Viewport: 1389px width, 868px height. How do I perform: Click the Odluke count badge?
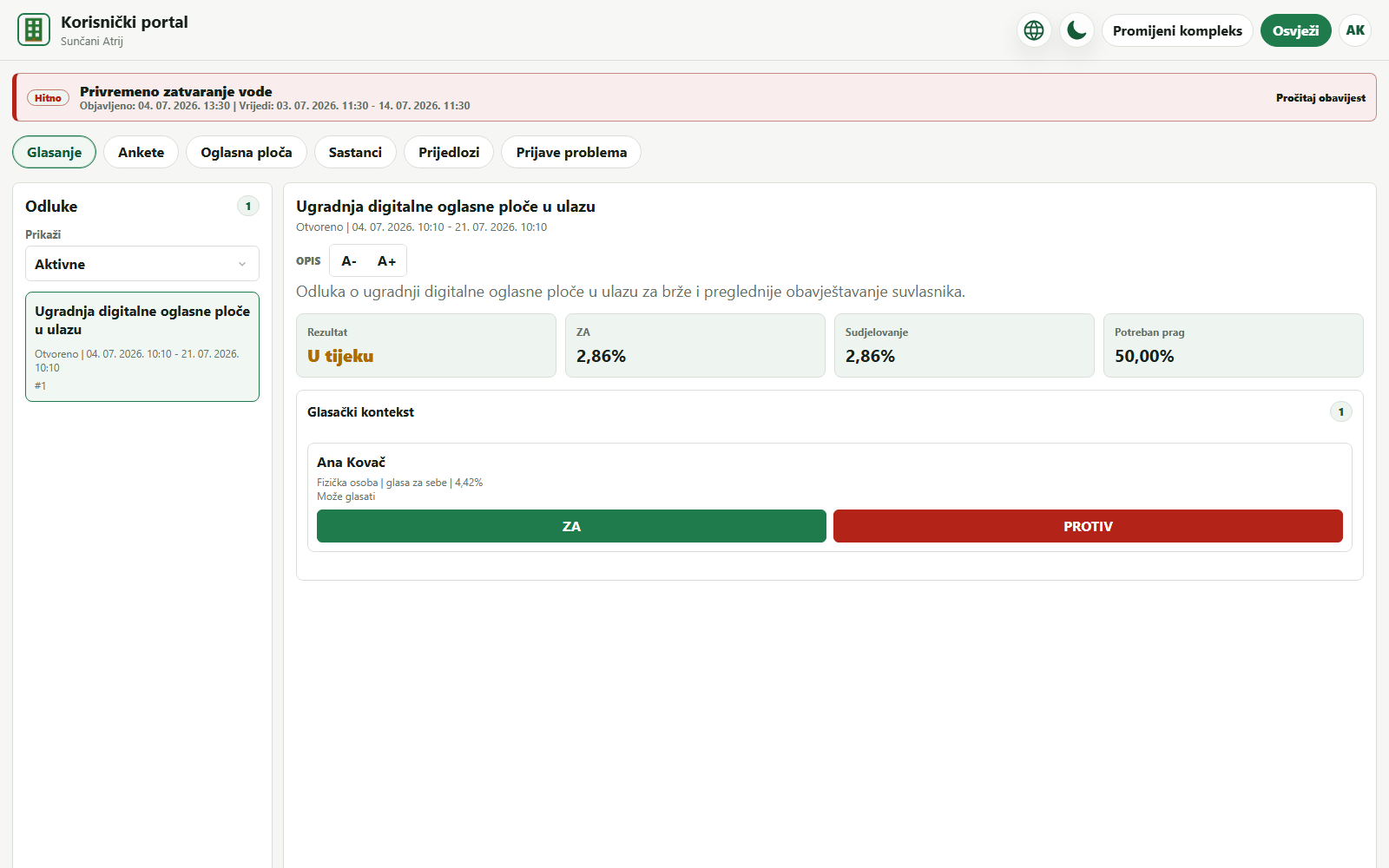(x=248, y=206)
